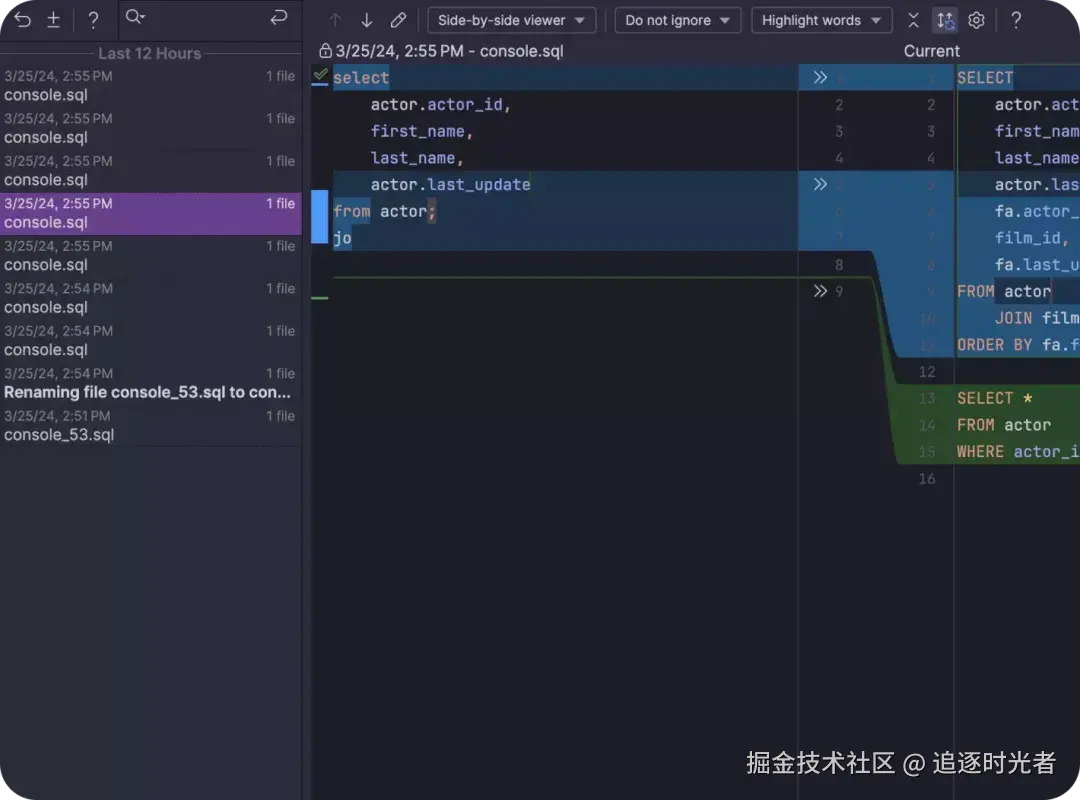This screenshot has height=800, width=1080.
Task: Apply the first chunk with the line 1 arrows
Action: tap(820, 78)
